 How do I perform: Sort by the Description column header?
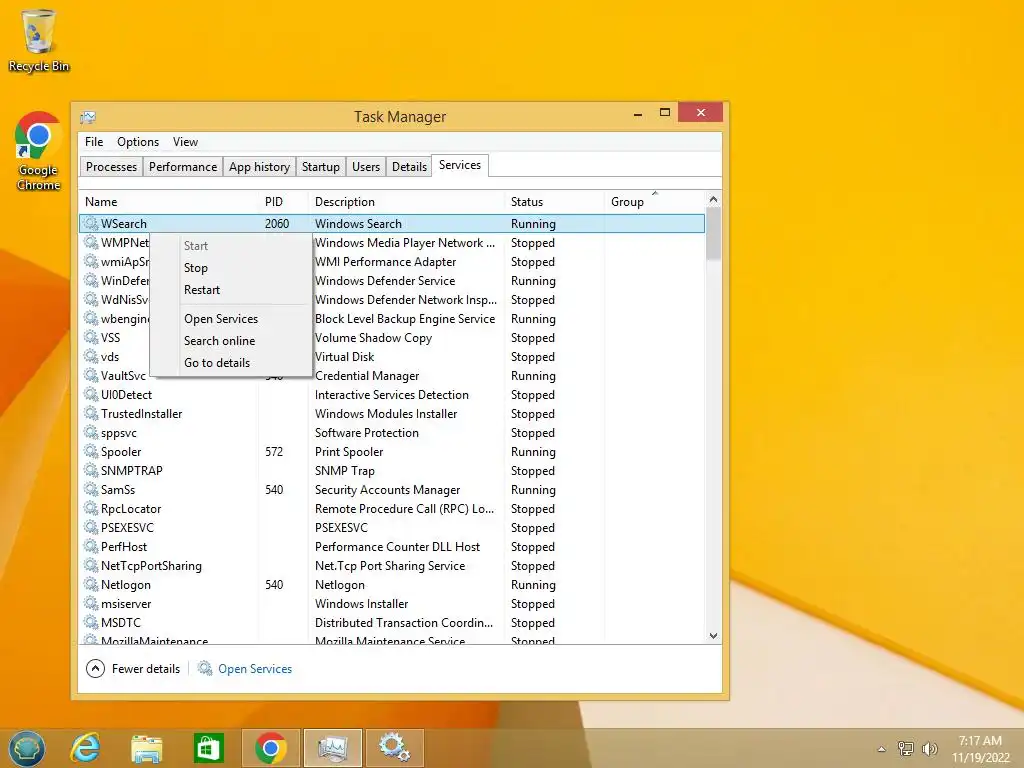tap(406, 202)
